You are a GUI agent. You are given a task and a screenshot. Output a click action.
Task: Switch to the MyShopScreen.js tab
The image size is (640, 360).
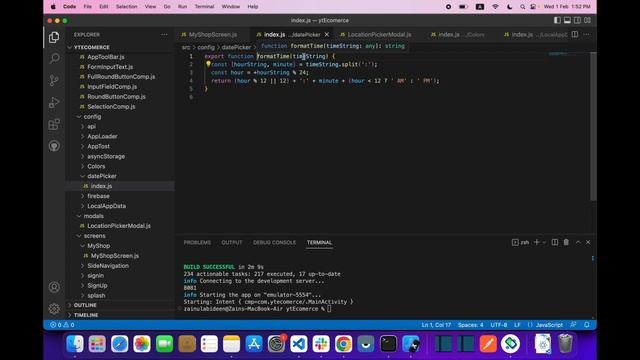click(x=213, y=35)
